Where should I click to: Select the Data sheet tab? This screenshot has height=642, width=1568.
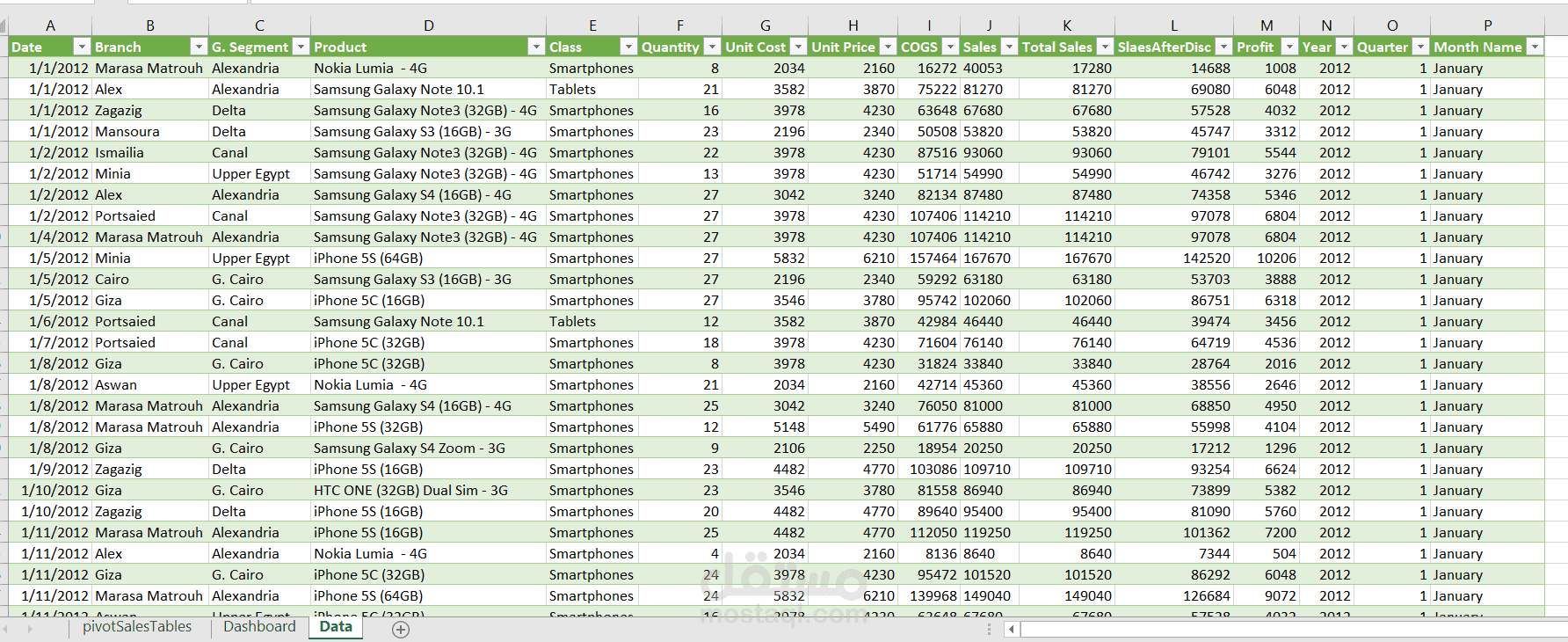tap(336, 627)
